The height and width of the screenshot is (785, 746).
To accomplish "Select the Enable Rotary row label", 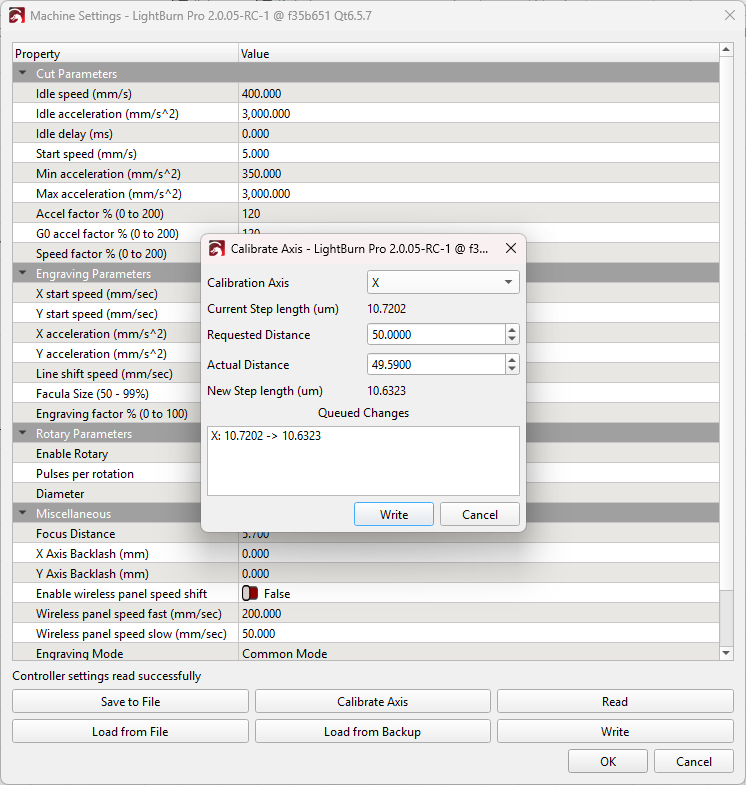I will tap(72, 454).
